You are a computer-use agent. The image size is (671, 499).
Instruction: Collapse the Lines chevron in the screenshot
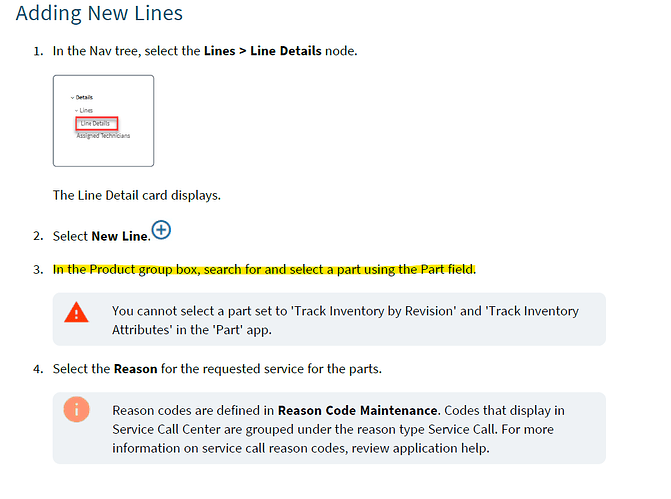pos(77,110)
